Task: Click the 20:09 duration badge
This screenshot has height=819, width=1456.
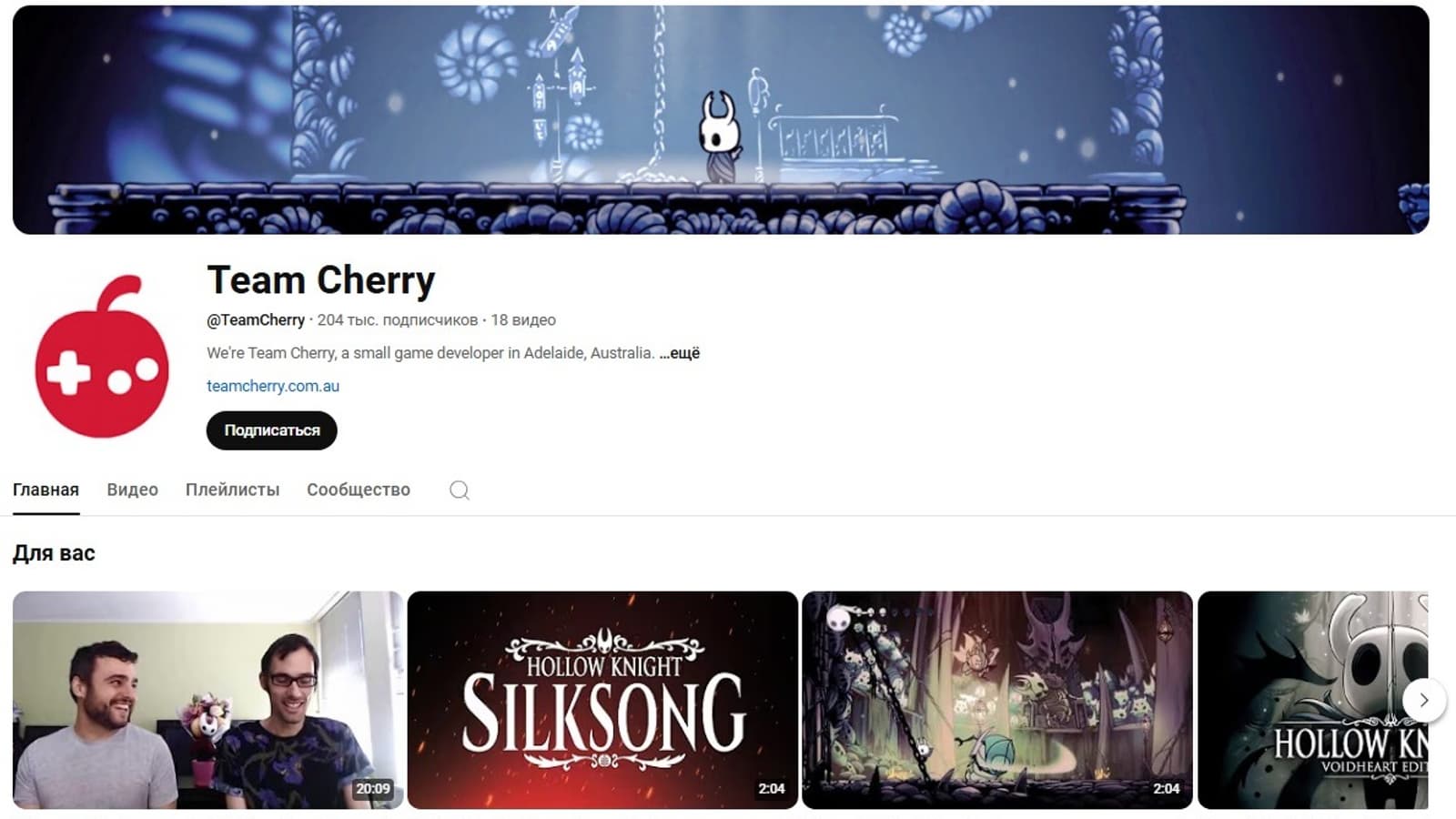Action: pyautogui.click(x=373, y=789)
